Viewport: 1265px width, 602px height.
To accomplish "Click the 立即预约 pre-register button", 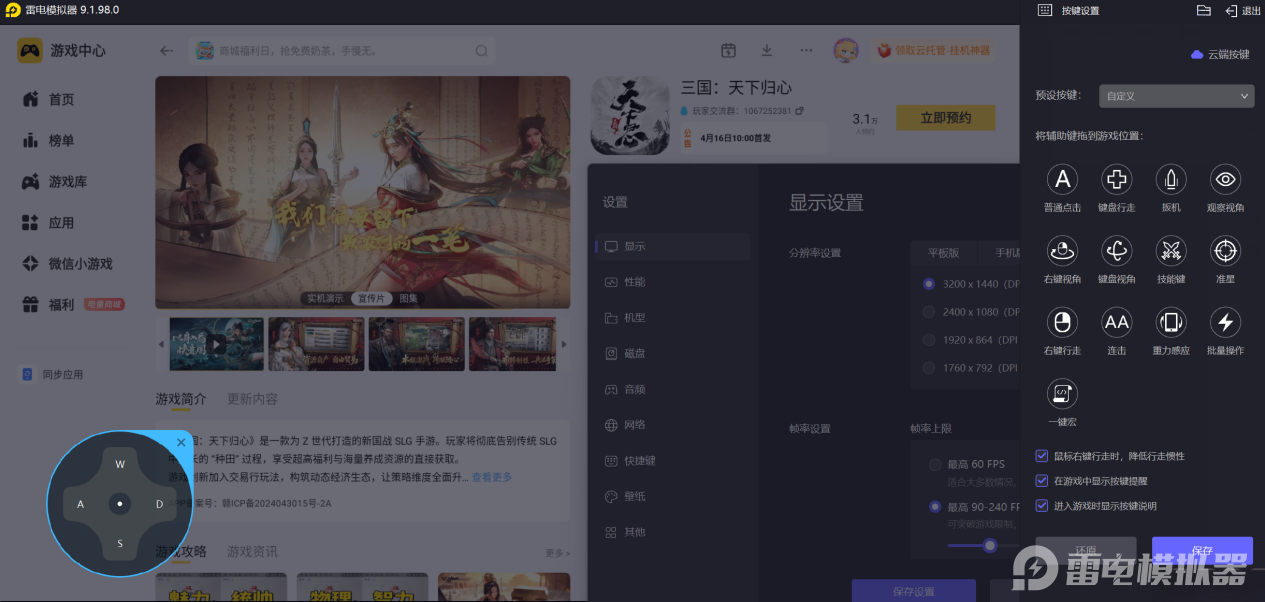I will point(946,118).
